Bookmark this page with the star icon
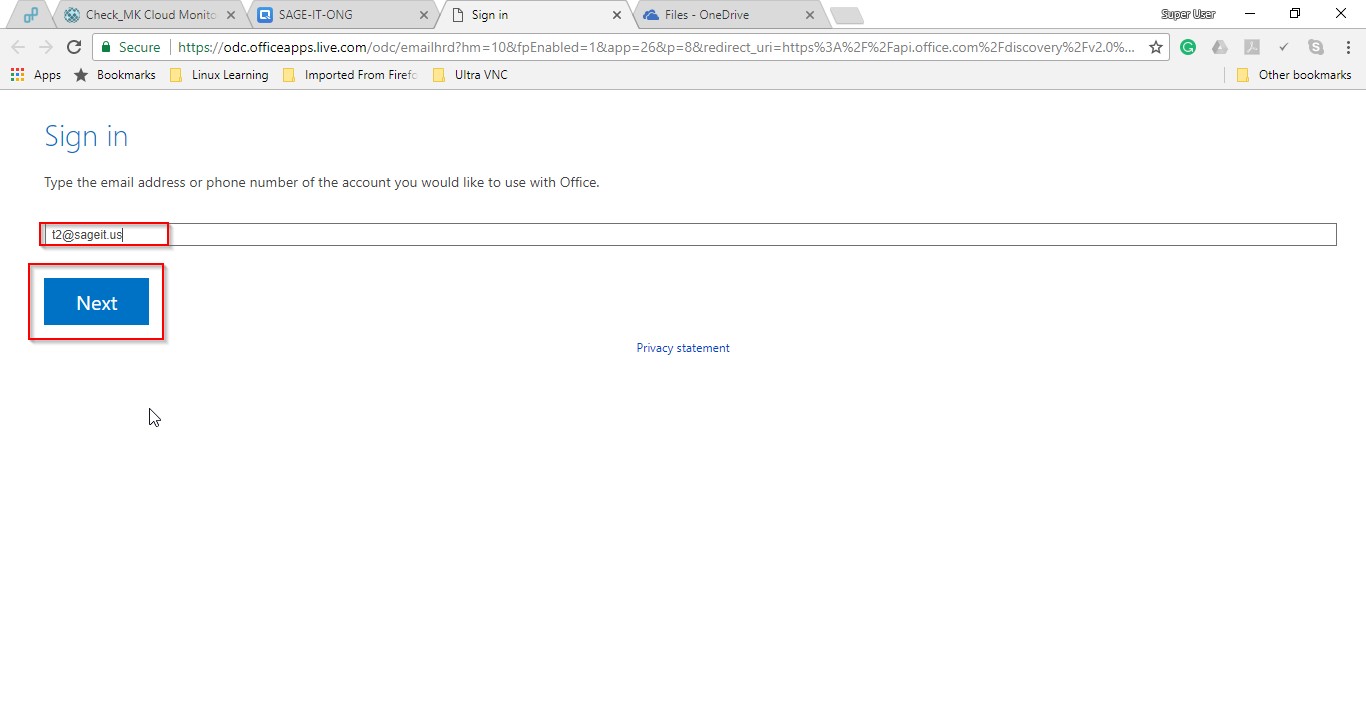1366x727 pixels. 1155,47
